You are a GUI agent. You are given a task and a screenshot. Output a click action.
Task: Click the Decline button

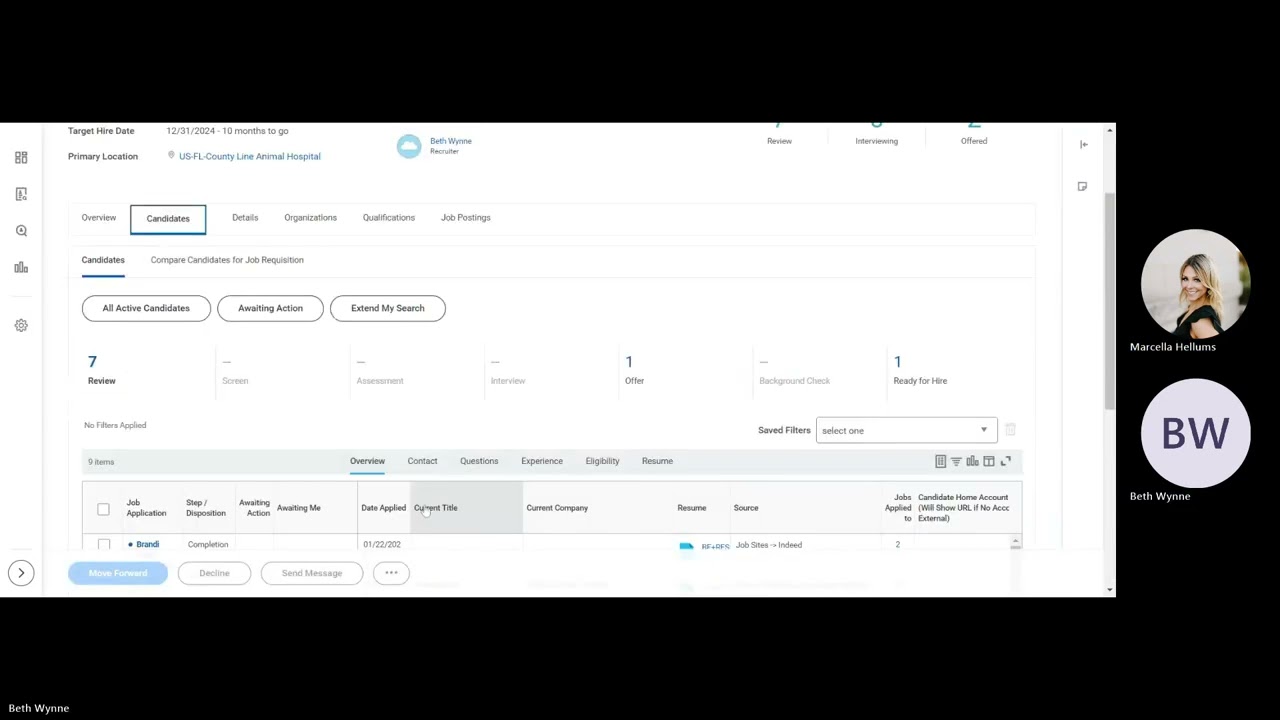click(x=214, y=573)
